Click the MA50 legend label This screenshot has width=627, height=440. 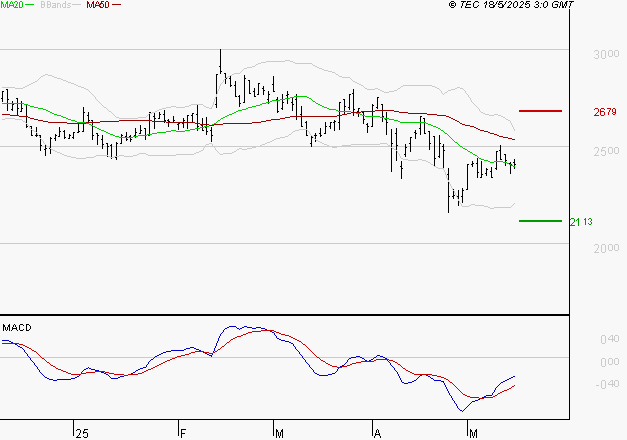[98, 6]
